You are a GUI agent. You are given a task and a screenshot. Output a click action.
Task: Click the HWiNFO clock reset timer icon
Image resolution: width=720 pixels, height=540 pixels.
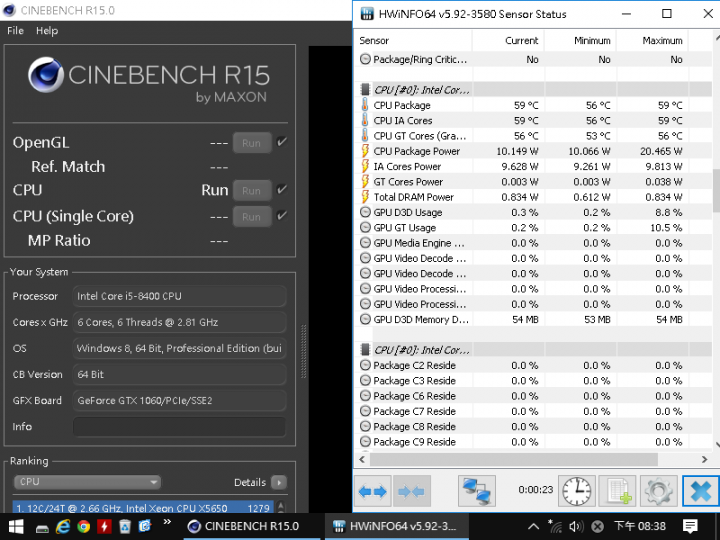(x=577, y=491)
